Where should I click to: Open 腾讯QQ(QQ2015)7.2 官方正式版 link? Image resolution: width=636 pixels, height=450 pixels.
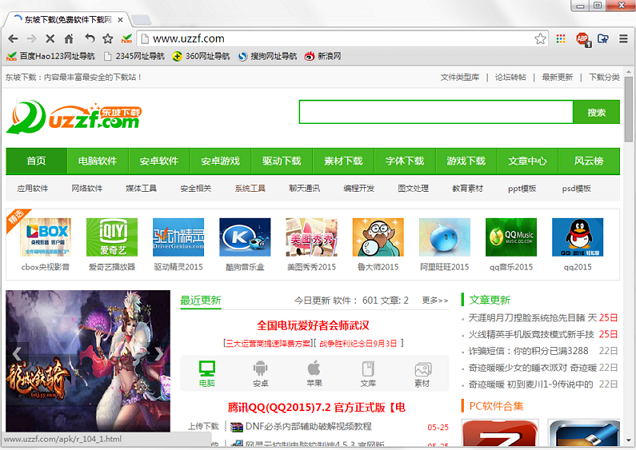coord(316,407)
